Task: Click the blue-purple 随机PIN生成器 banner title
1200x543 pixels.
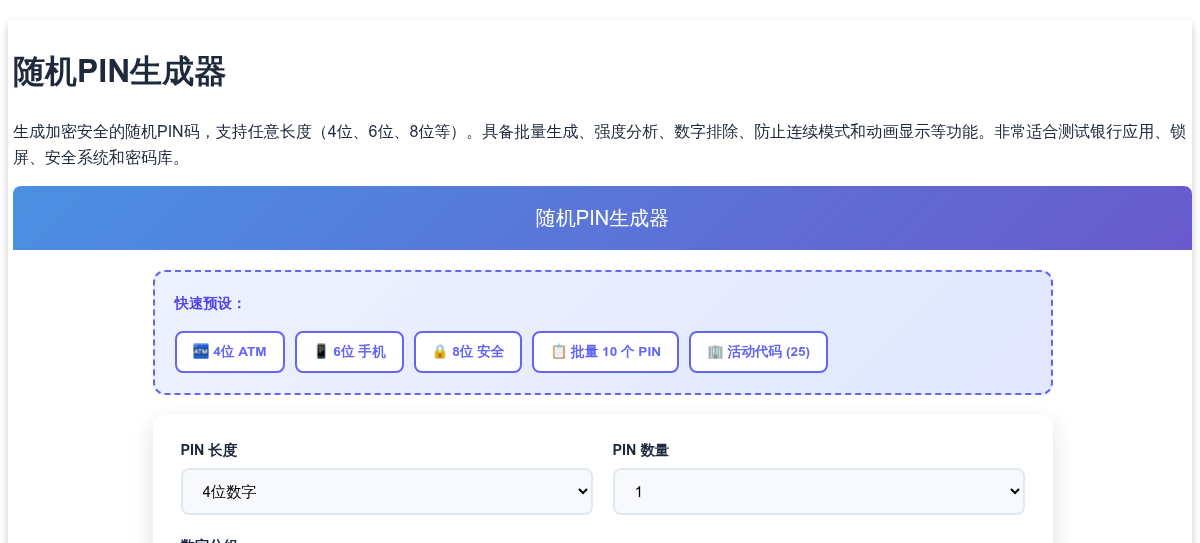Action: pyautogui.click(x=602, y=218)
